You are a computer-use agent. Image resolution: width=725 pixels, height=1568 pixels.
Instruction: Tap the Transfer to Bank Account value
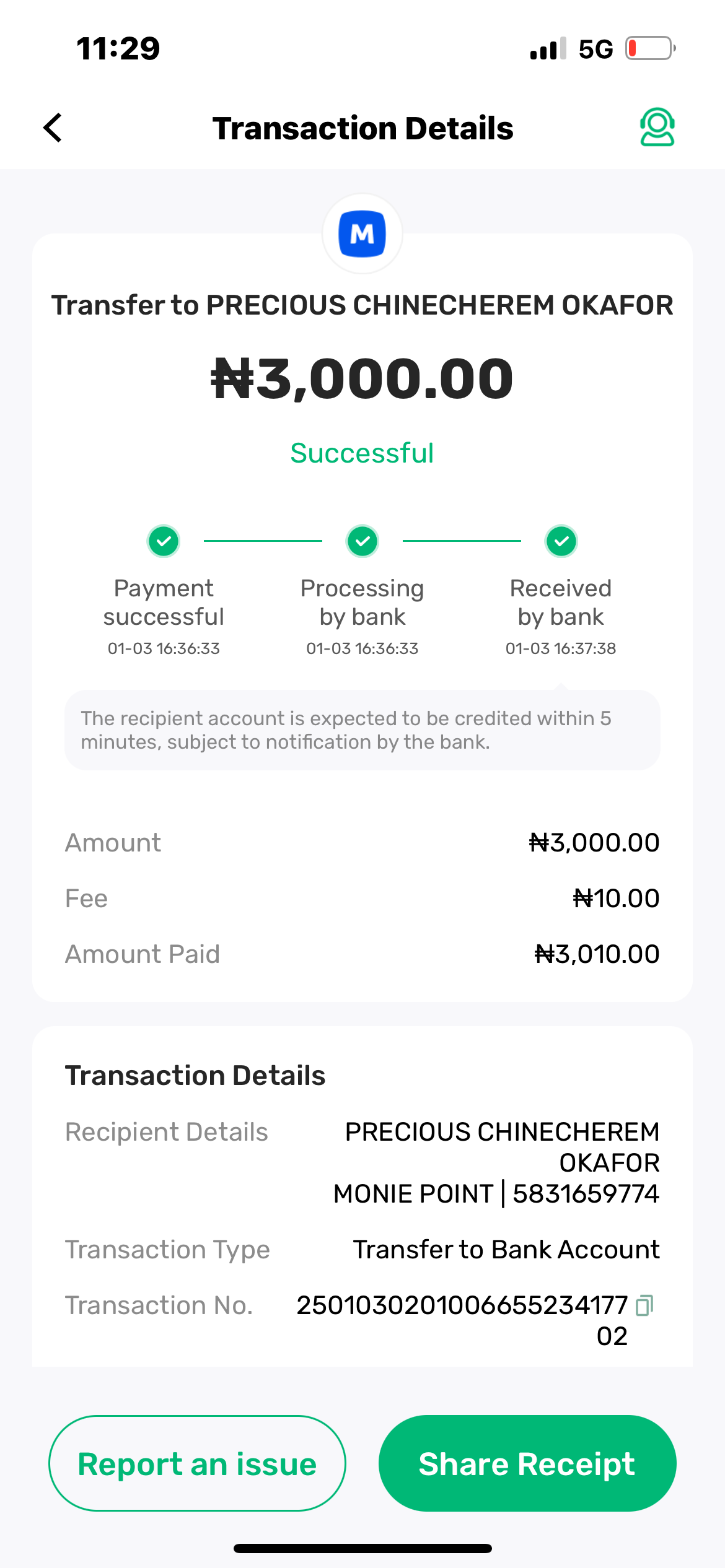(506, 1249)
